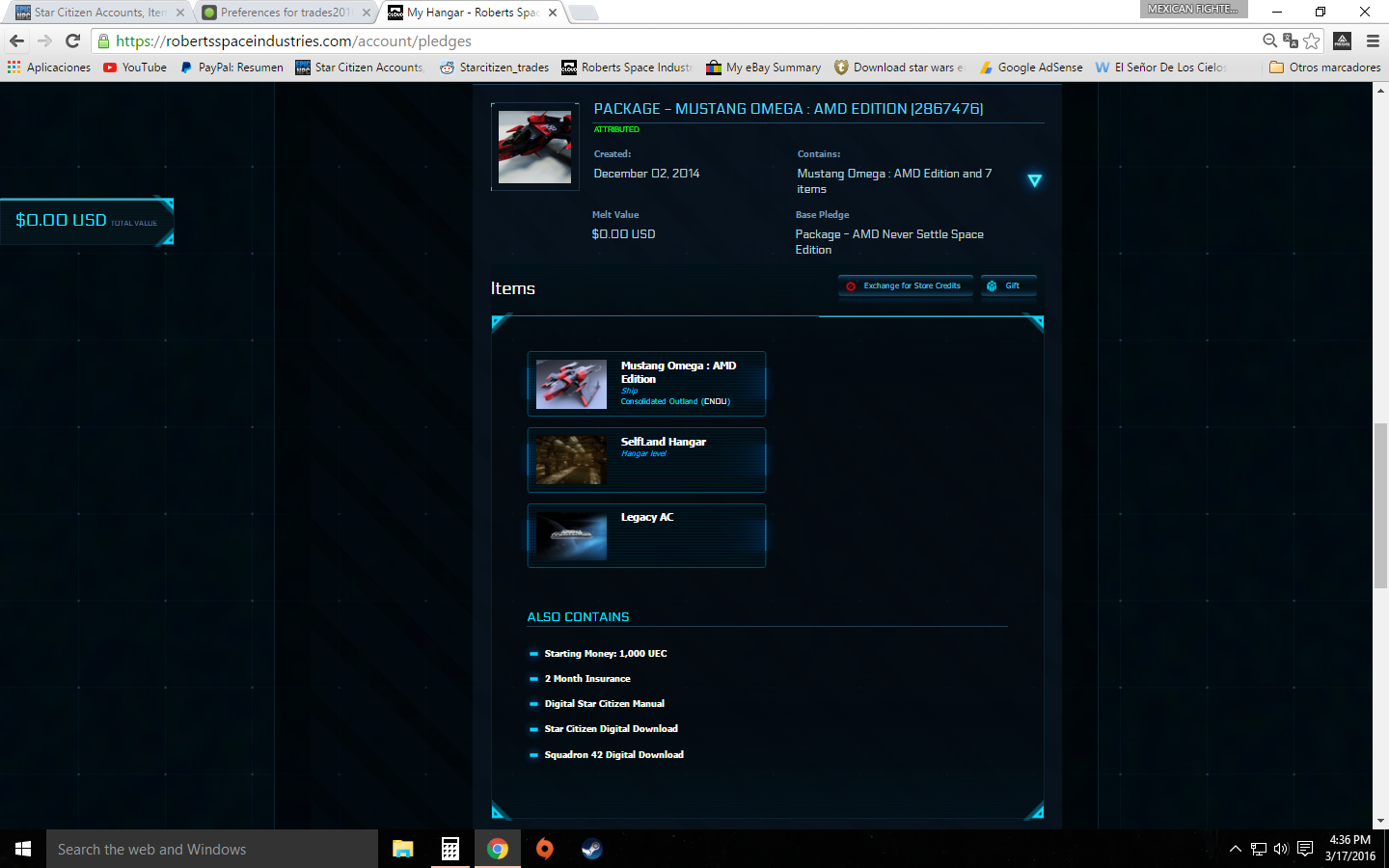1389x868 pixels.
Task: Open the My eBay Summary bookmark
Action: pos(764,68)
